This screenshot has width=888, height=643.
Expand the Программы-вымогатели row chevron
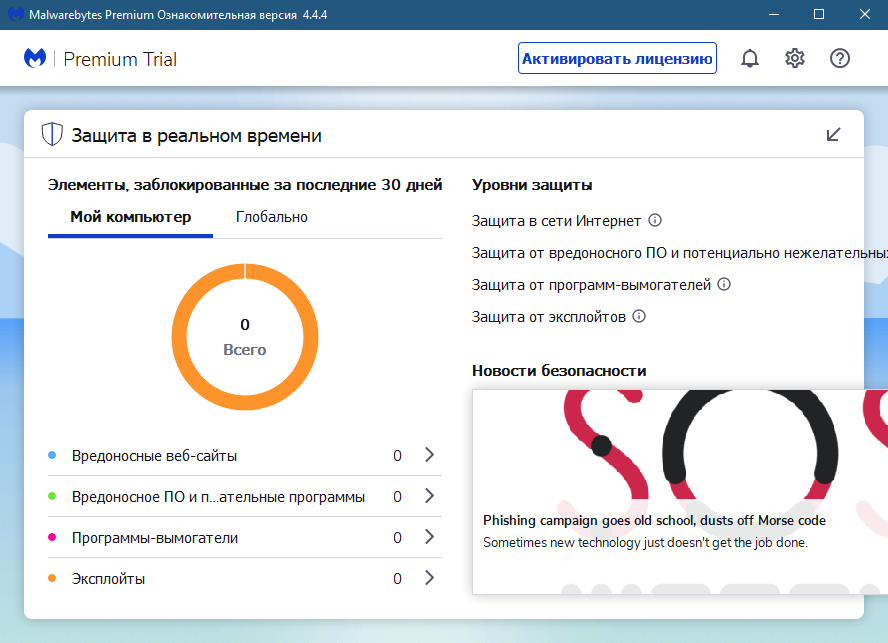pyautogui.click(x=429, y=536)
